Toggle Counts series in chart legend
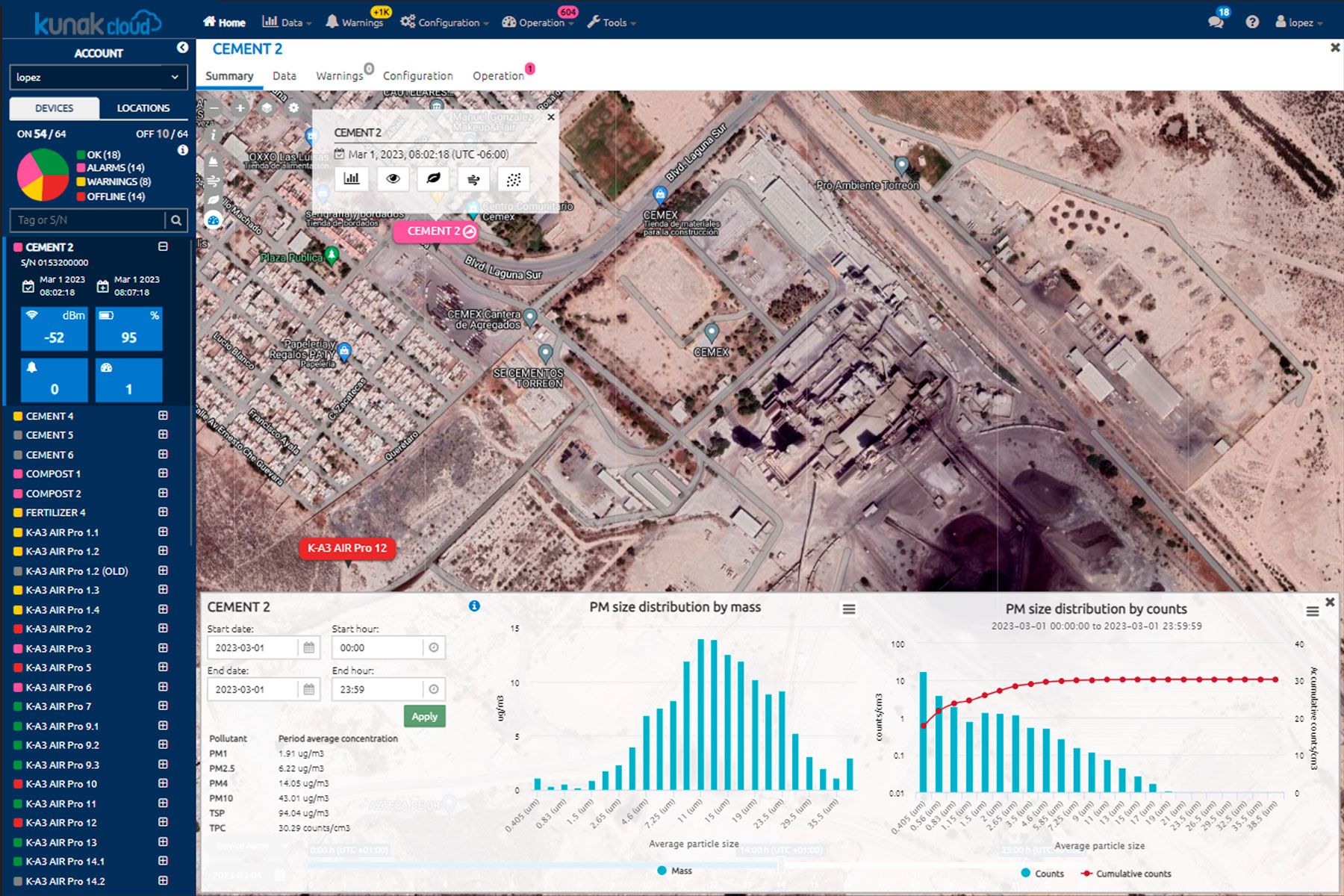The width and height of the screenshot is (1344, 896). 1042,874
